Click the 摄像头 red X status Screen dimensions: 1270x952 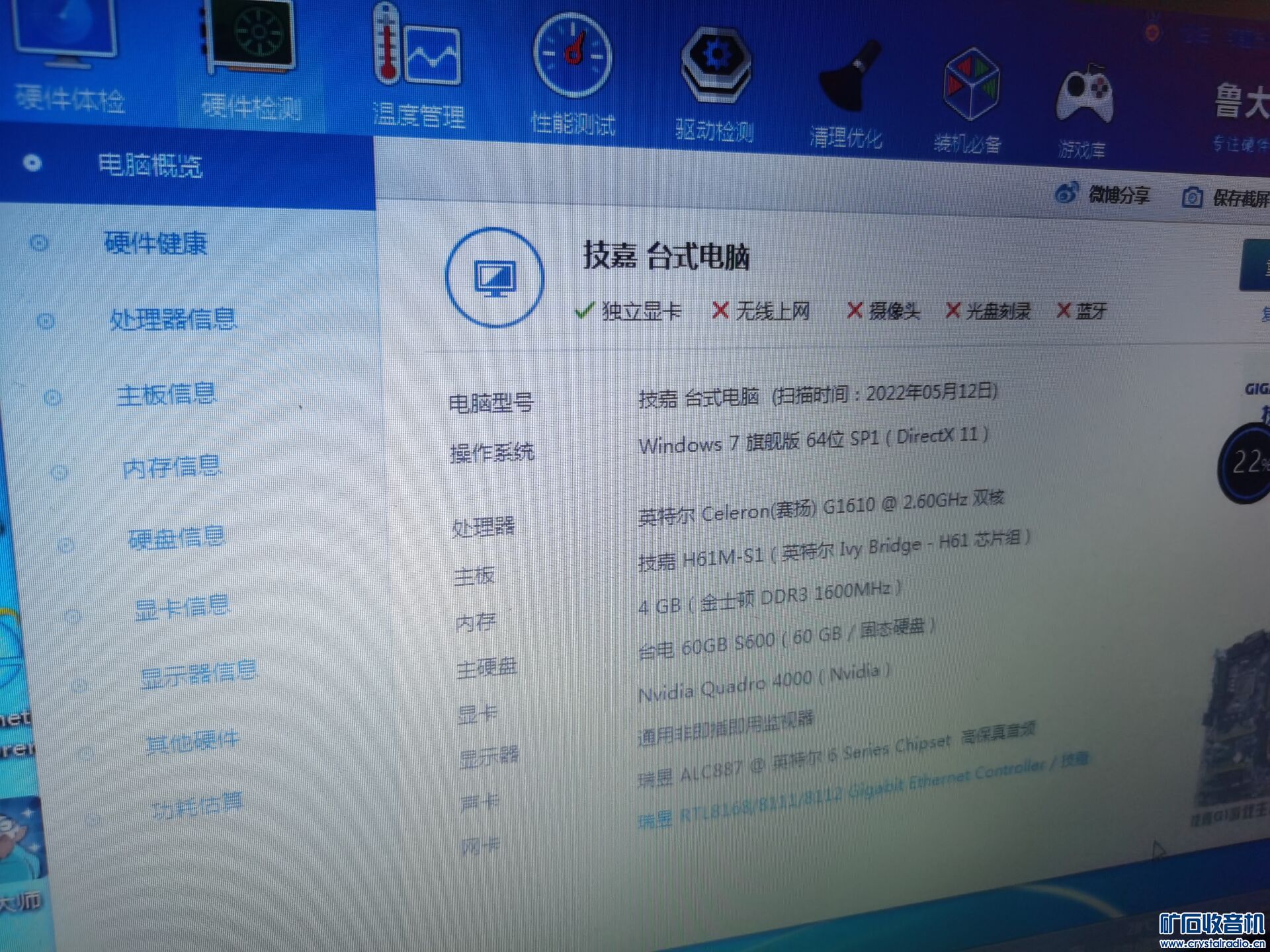pos(884,311)
